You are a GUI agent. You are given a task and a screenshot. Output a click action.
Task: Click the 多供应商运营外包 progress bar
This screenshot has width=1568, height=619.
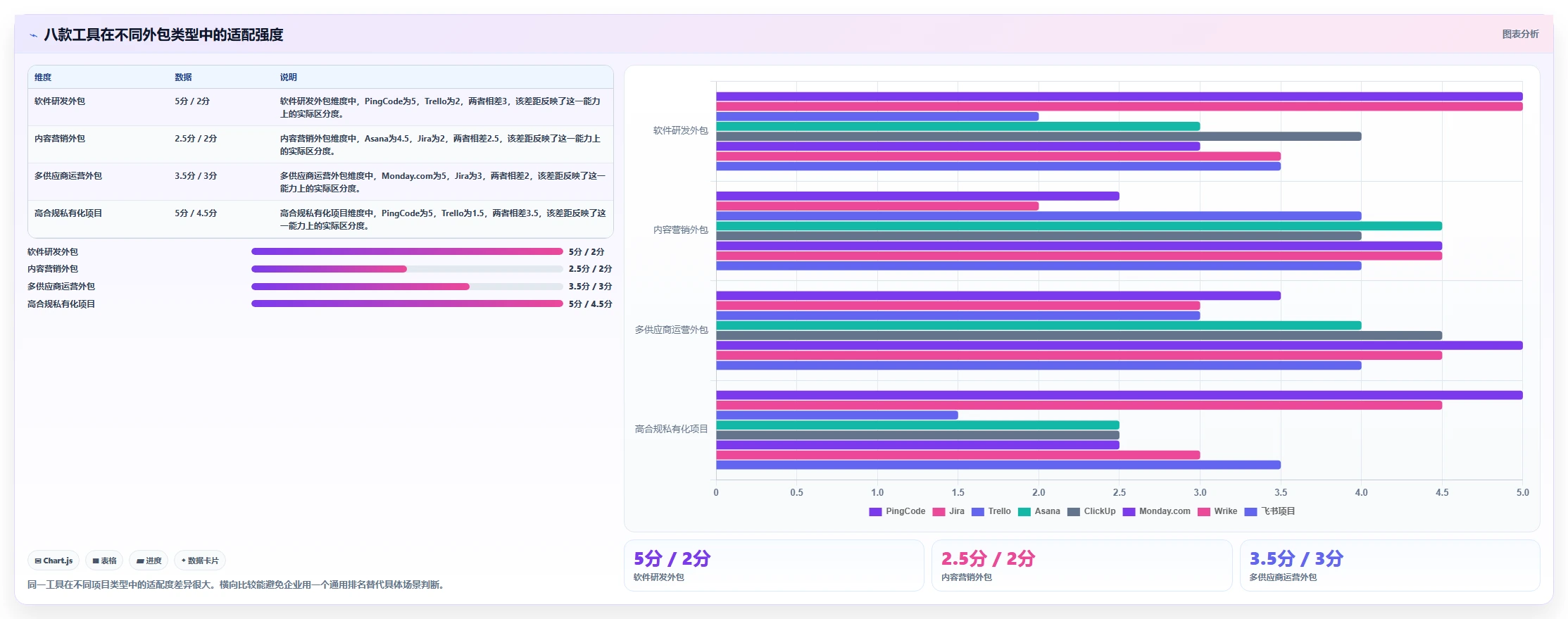tap(407, 287)
